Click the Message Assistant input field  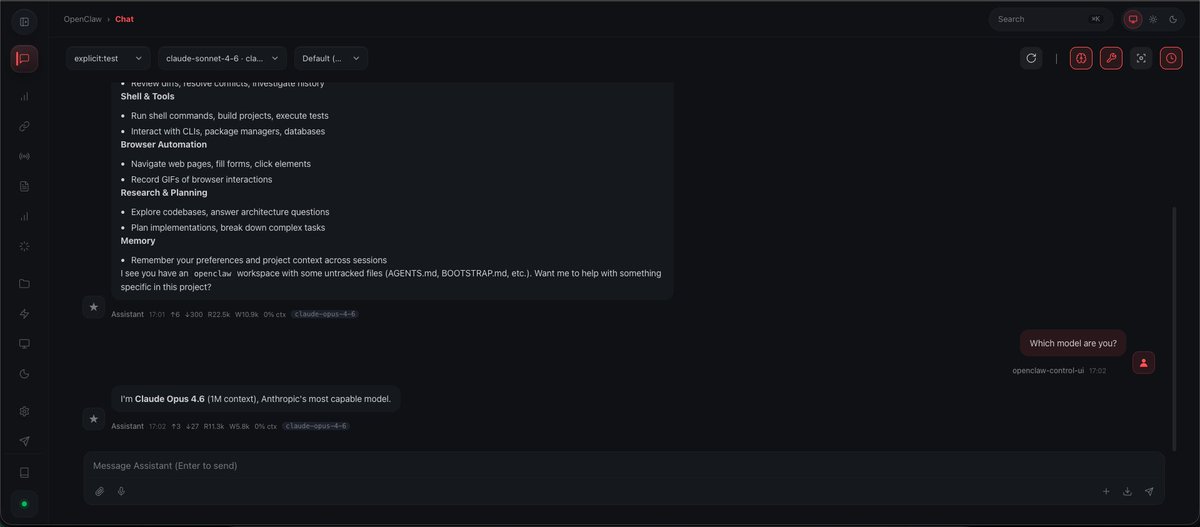[x=624, y=466]
